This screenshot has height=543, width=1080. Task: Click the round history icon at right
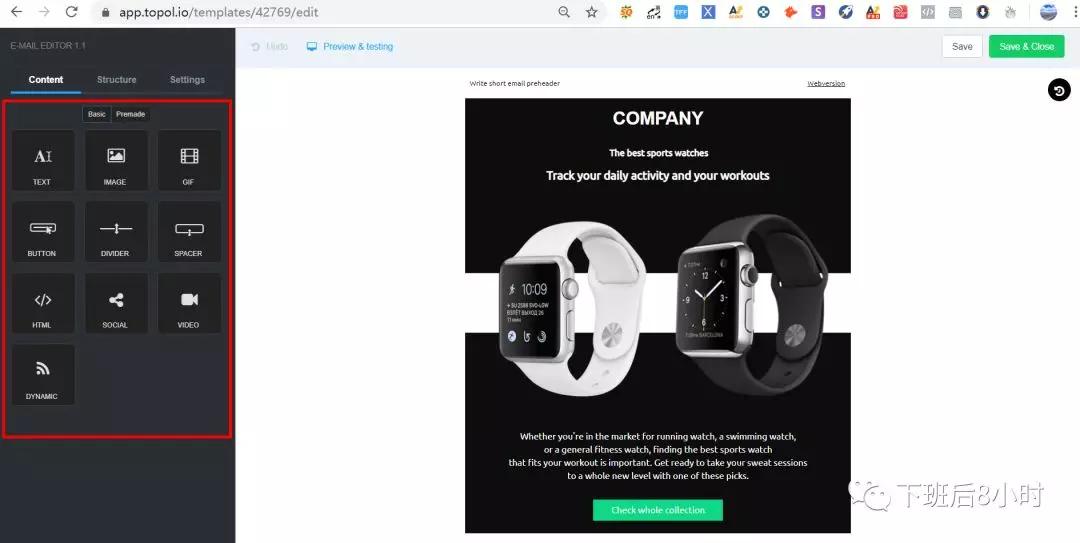[1059, 90]
